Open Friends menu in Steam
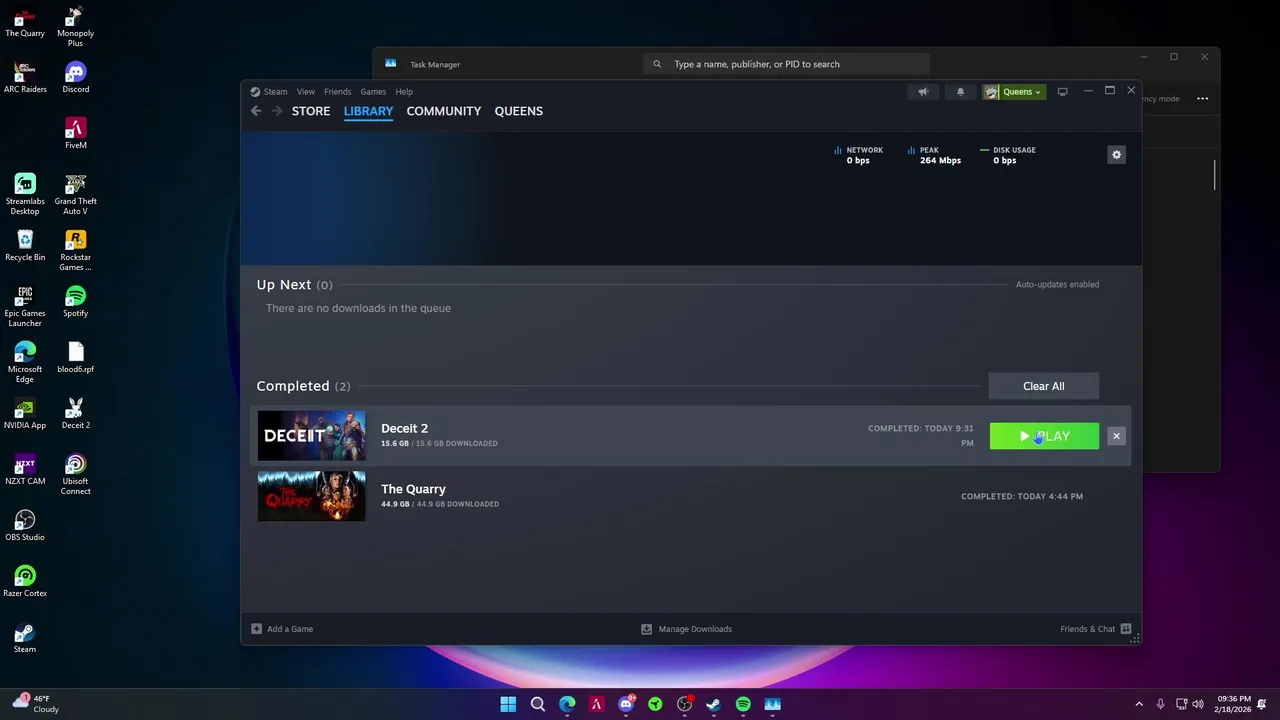The height and width of the screenshot is (720, 1280). click(337, 92)
